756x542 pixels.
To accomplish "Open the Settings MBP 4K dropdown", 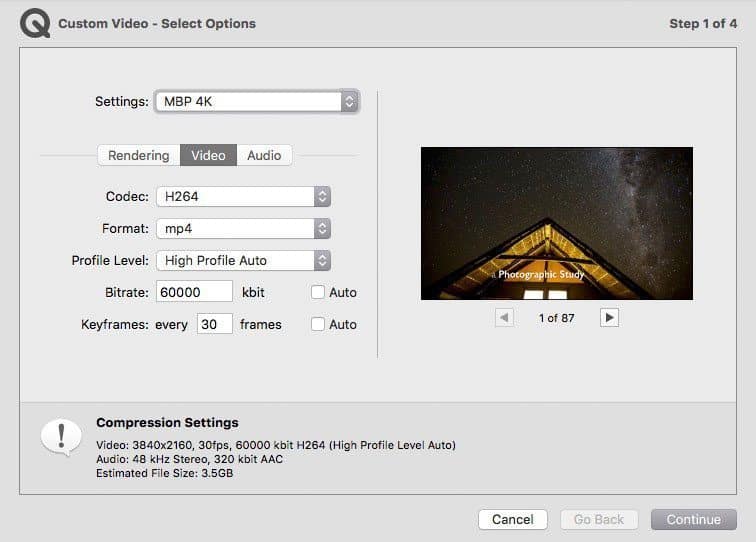I will 256,101.
